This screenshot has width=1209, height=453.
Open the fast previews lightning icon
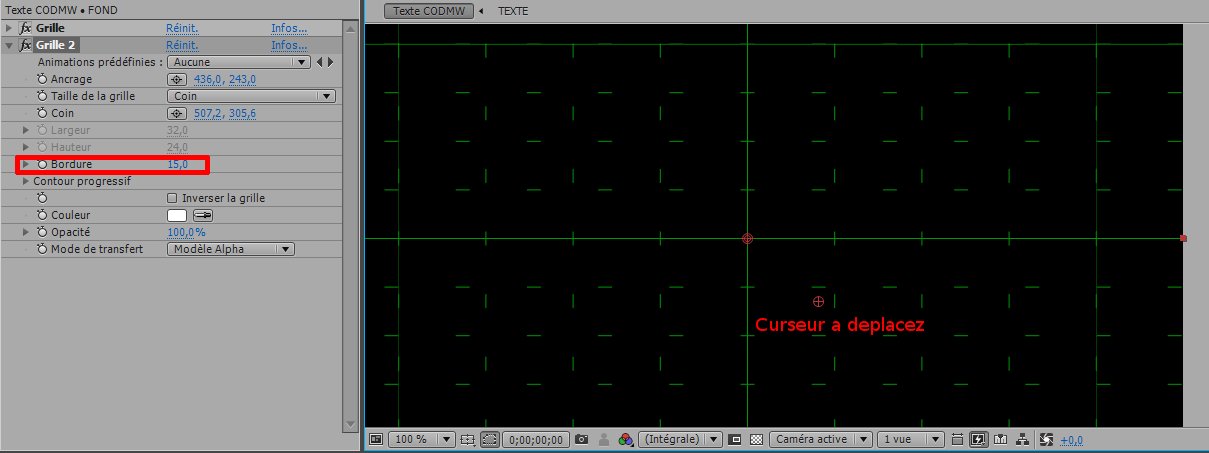(x=979, y=439)
